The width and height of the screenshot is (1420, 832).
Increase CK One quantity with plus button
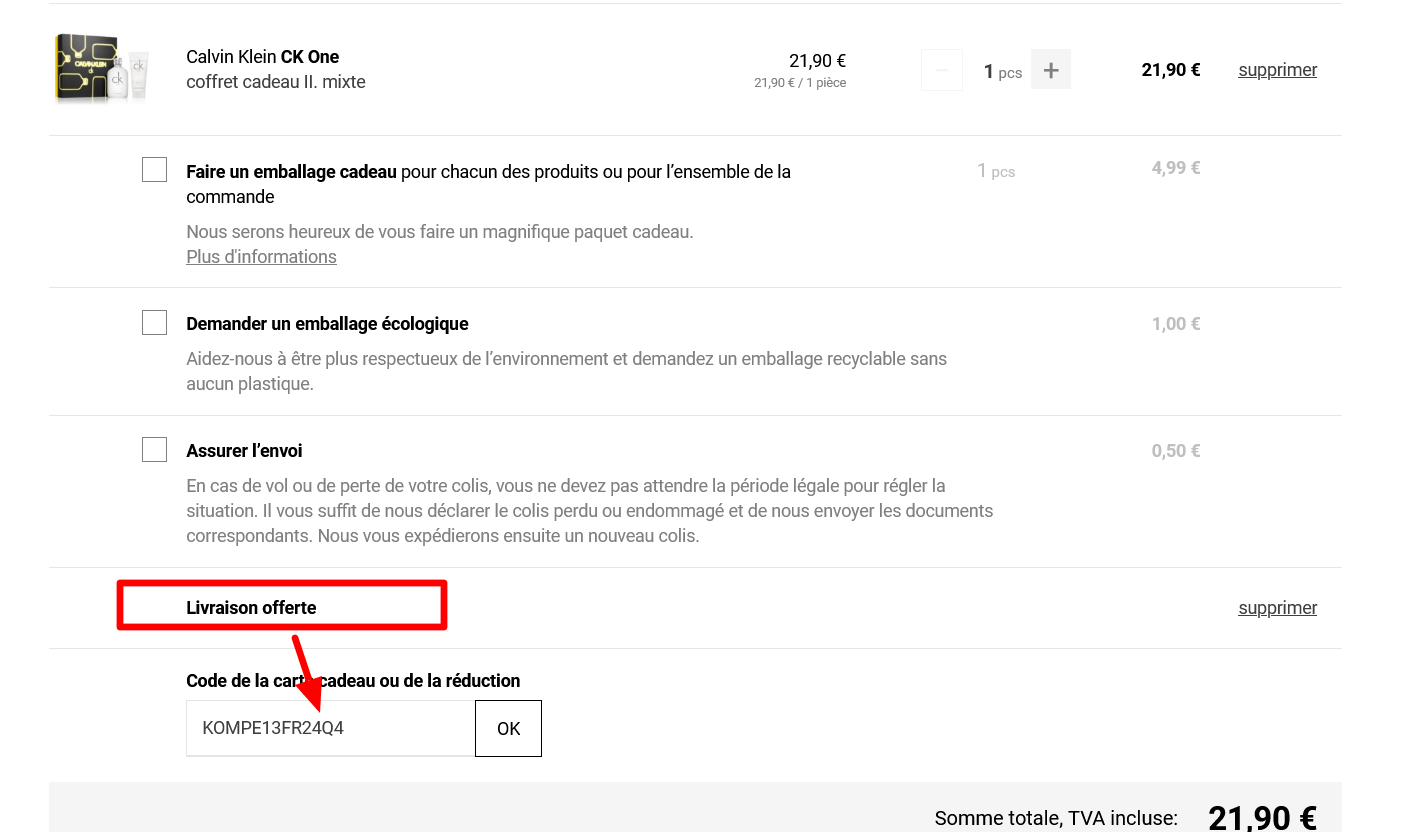click(x=1050, y=70)
